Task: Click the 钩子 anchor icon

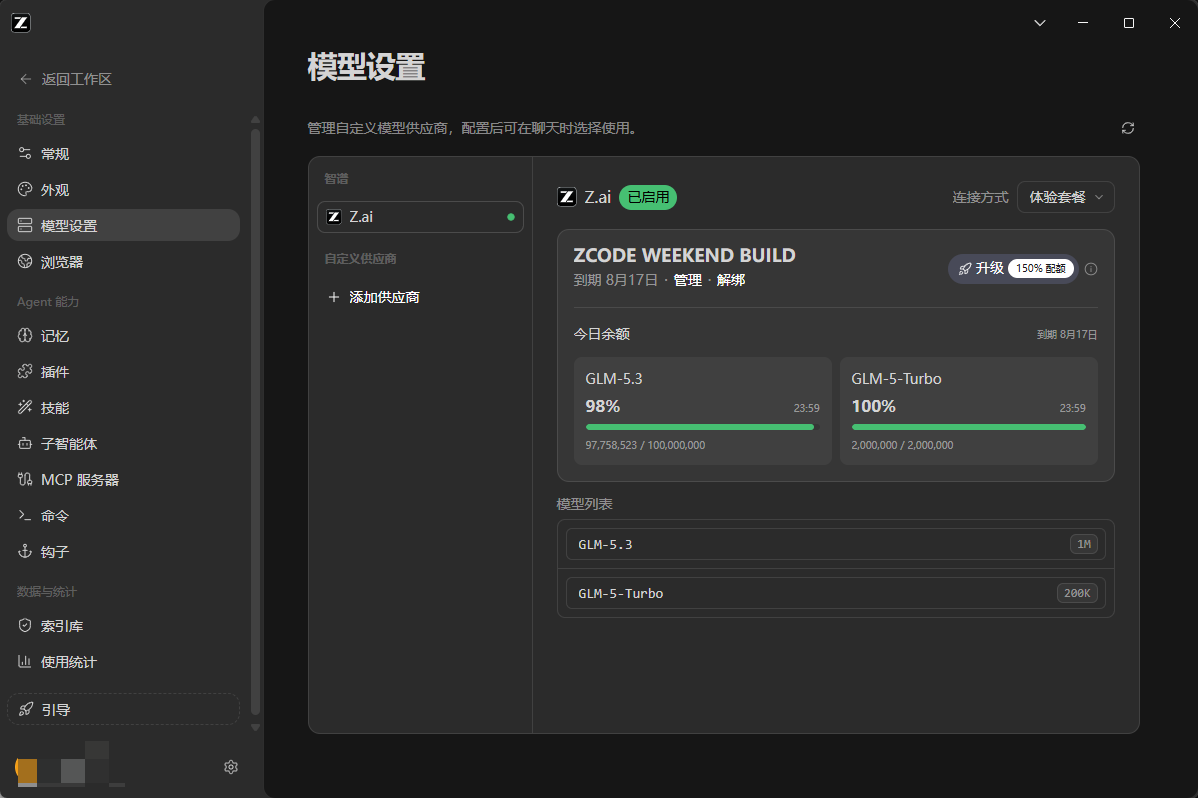Action: point(25,551)
